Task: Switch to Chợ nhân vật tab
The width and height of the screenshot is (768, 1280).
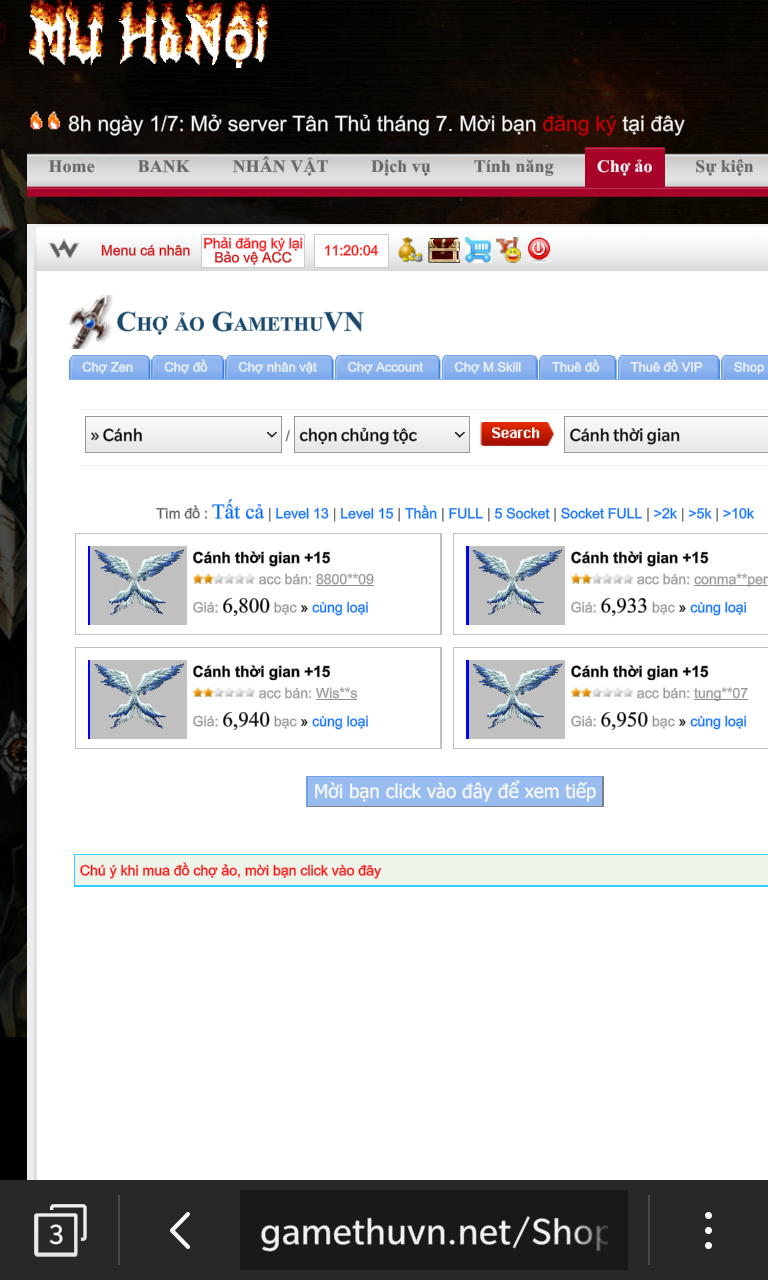Action: pos(278,368)
